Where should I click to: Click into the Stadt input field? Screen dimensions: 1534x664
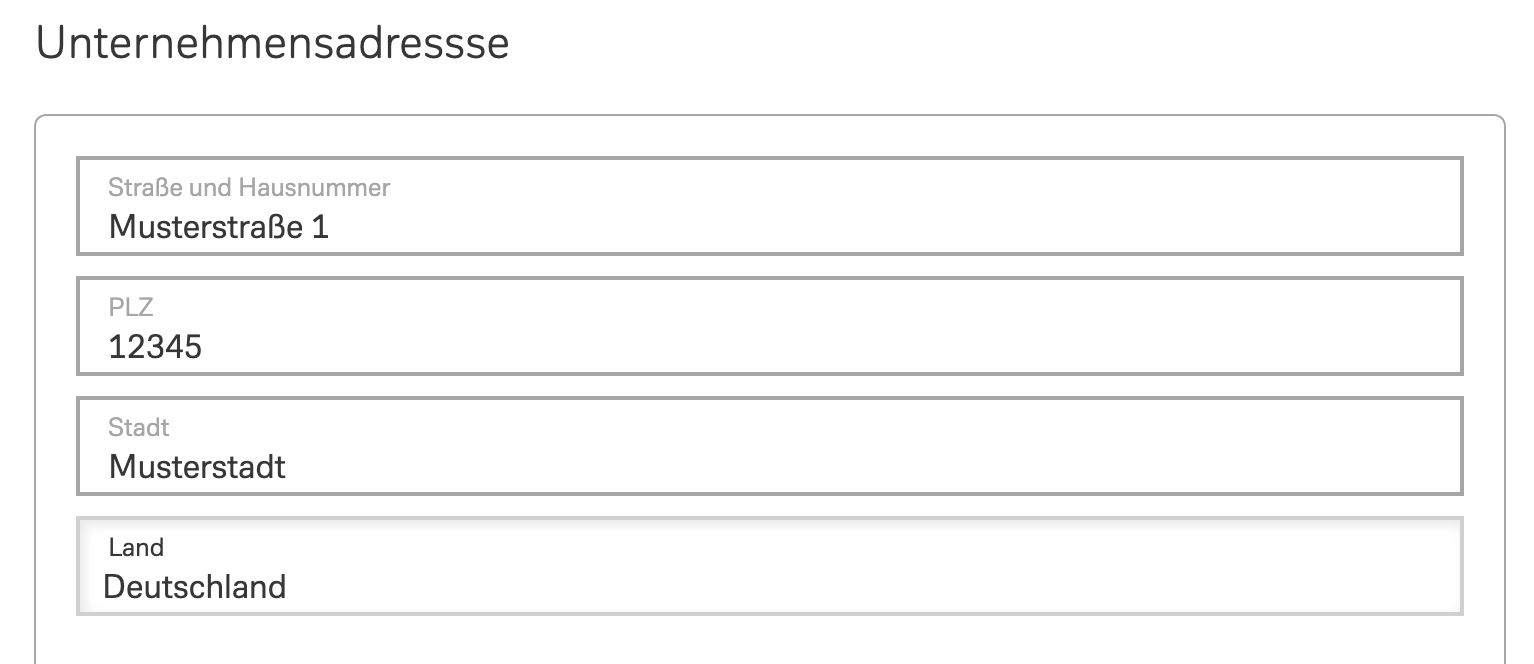click(769, 446)
